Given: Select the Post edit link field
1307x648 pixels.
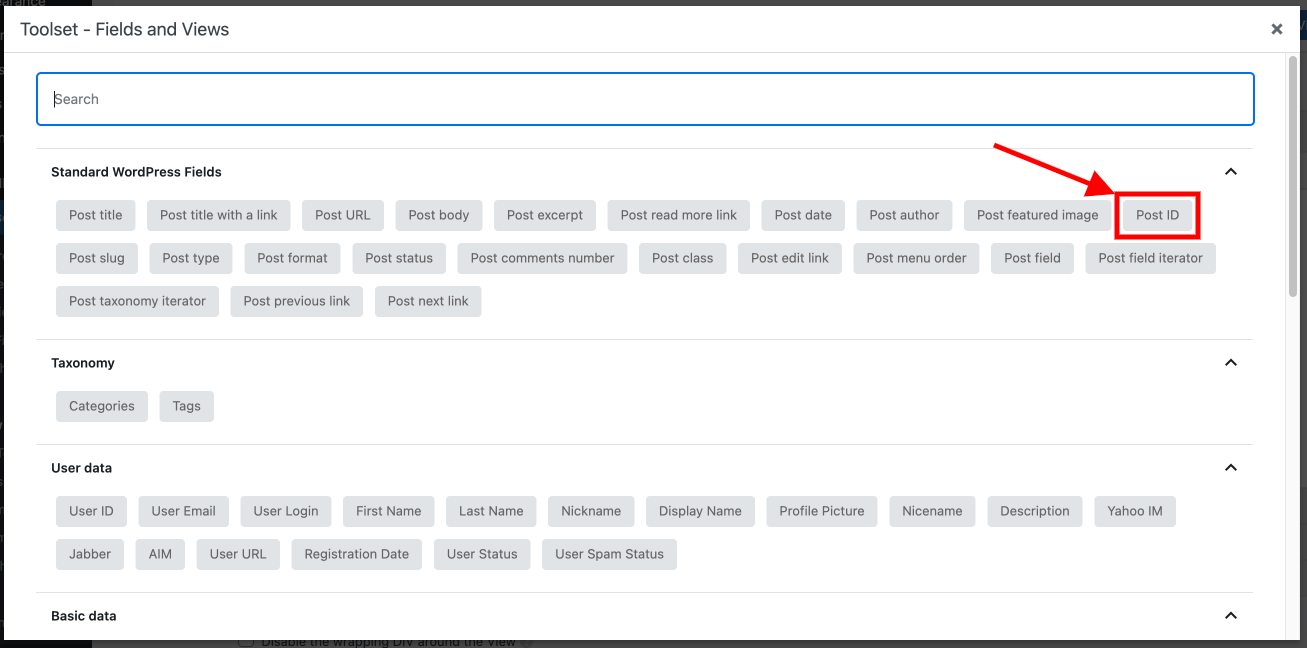Looking at the screenshot, I should pos(790,258).
